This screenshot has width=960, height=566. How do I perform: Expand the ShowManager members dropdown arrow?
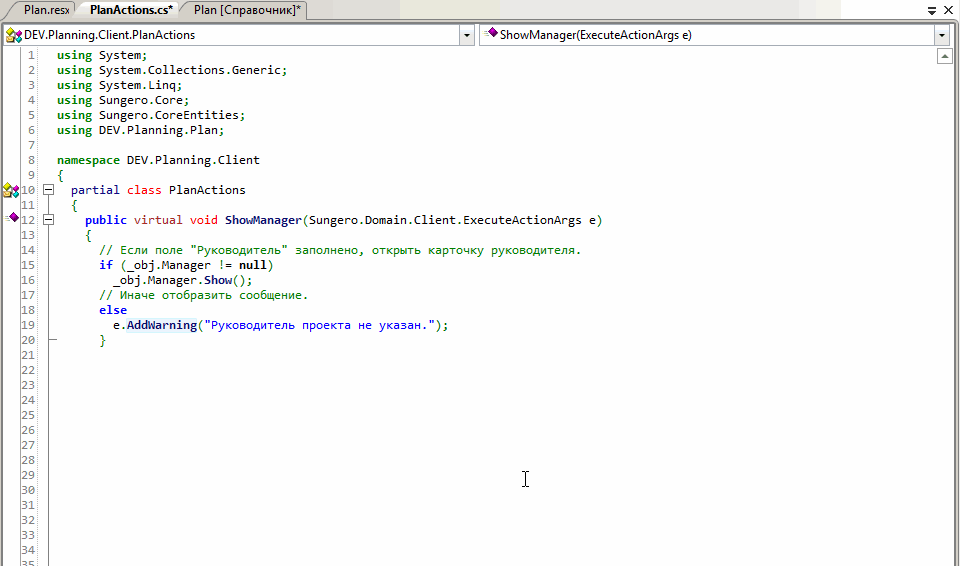click(941, 35)
